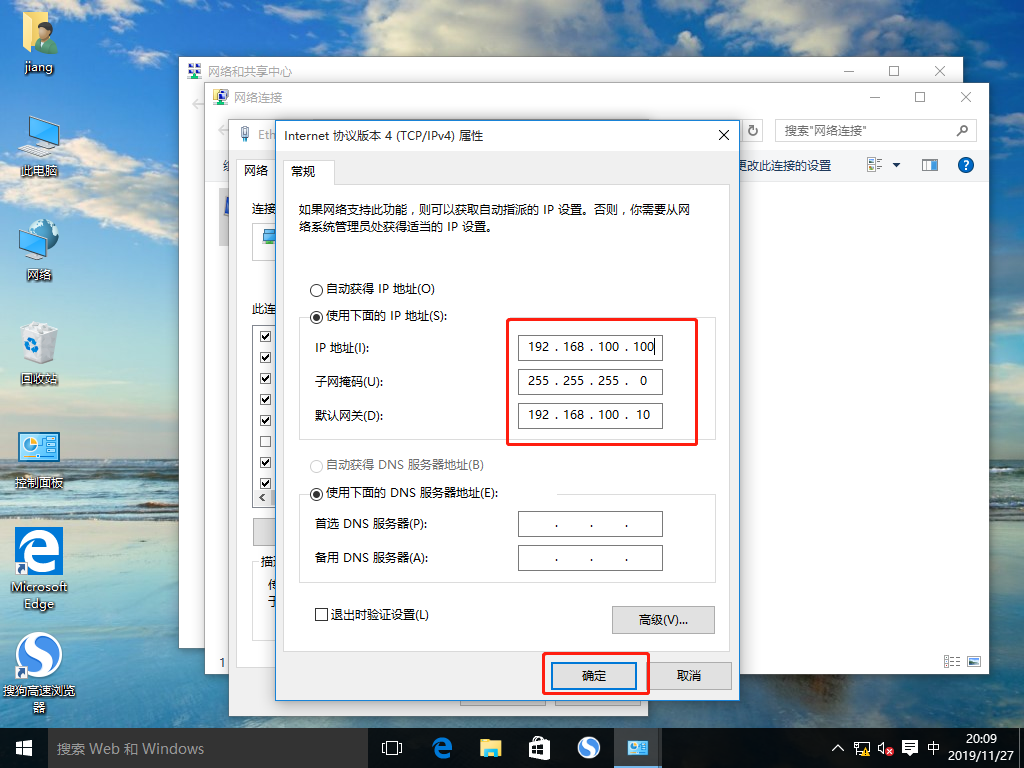Image resolution: width=1024 pixels, height=768 pixels.
Task: Click the taskbar 搜索 Web 和 Windows box
Action: coord(208,748)
